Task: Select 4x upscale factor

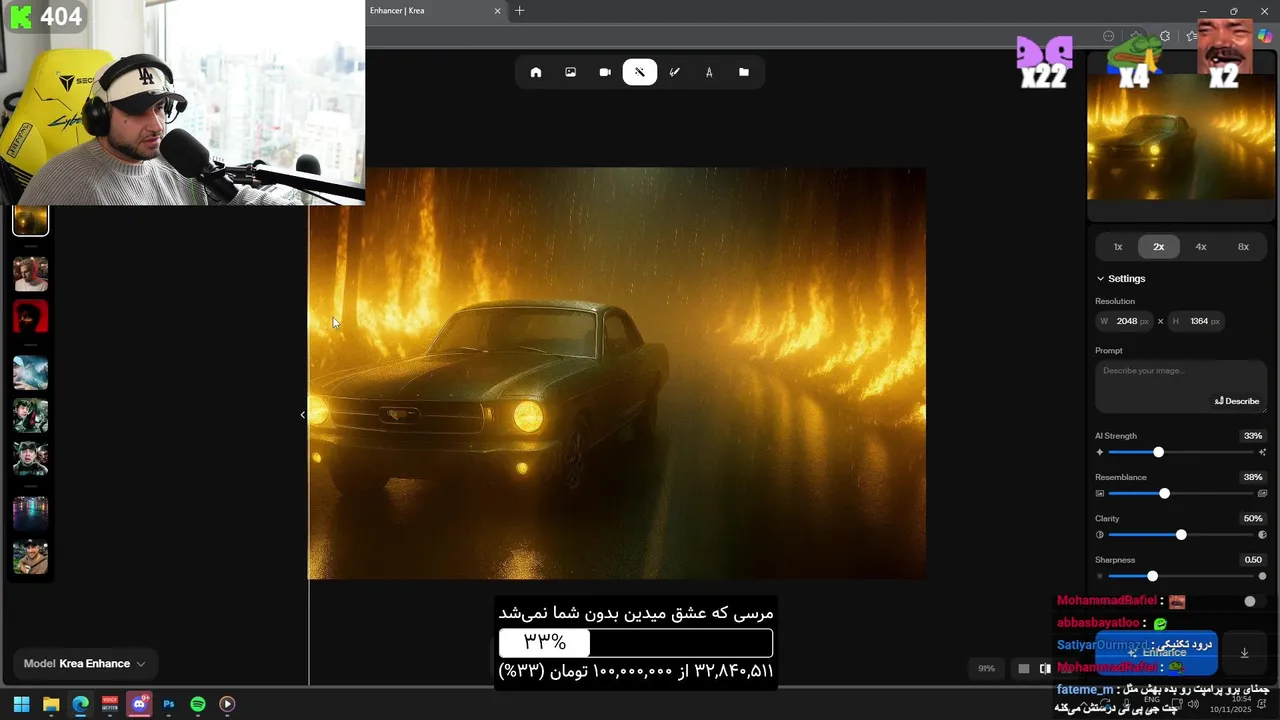Action: click(1201, 247)
